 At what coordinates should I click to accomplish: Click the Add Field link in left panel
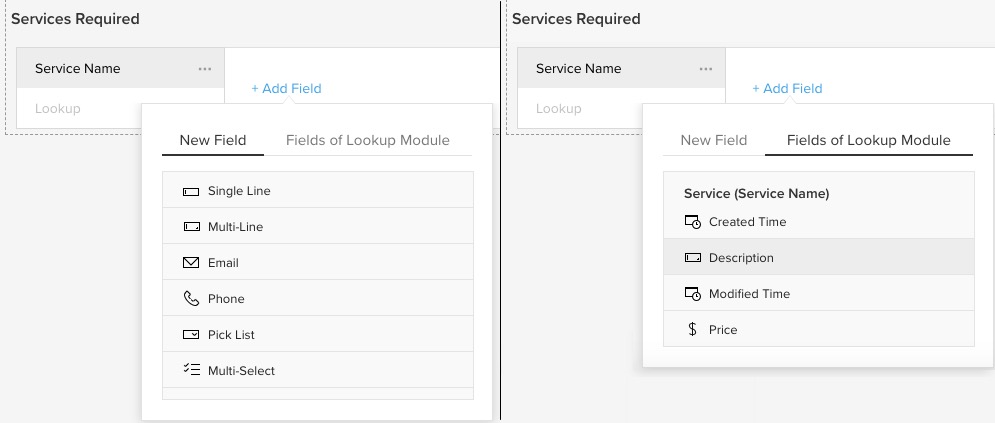point(286,89)
